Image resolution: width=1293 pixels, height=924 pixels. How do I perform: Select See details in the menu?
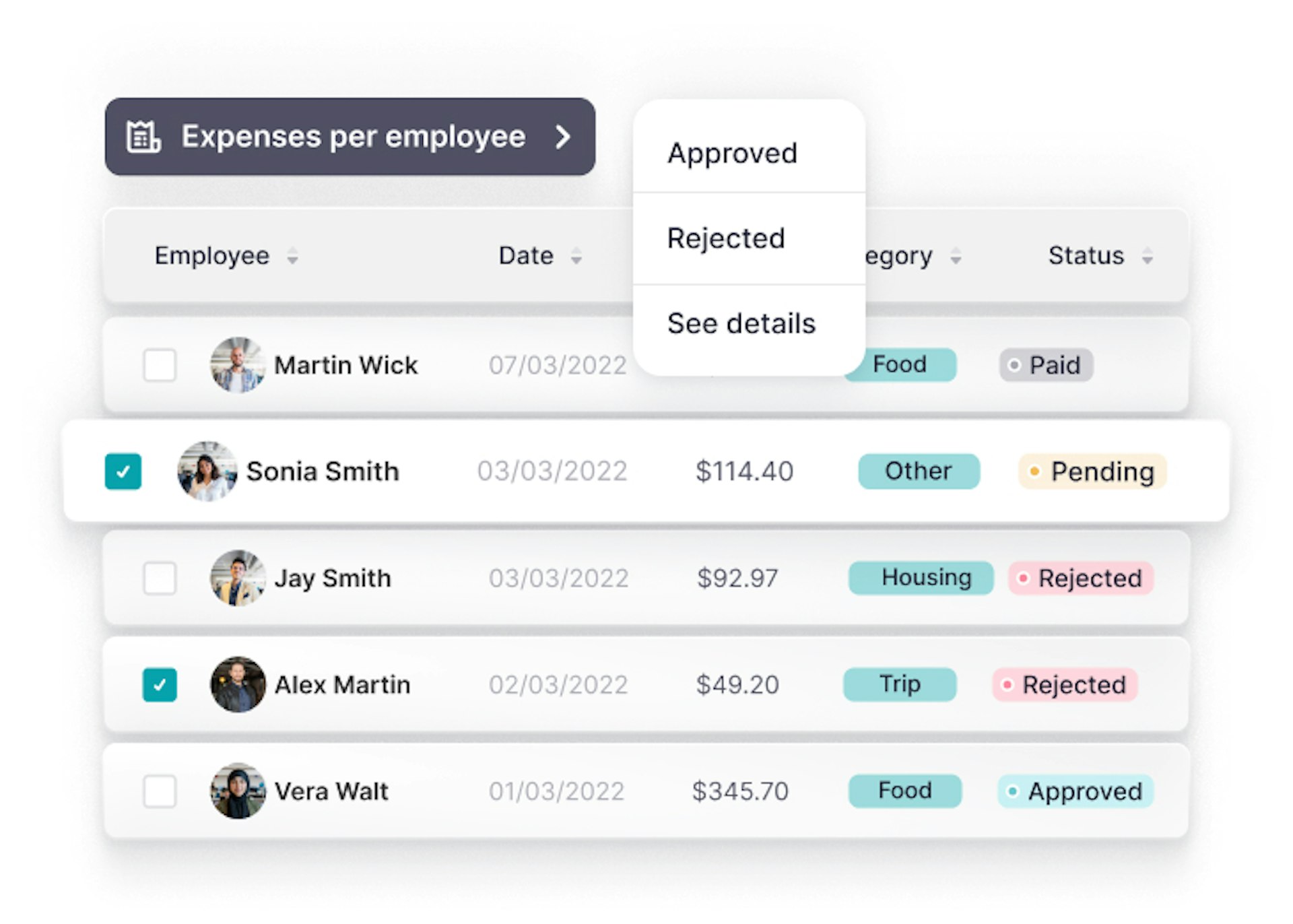point(741,323)
